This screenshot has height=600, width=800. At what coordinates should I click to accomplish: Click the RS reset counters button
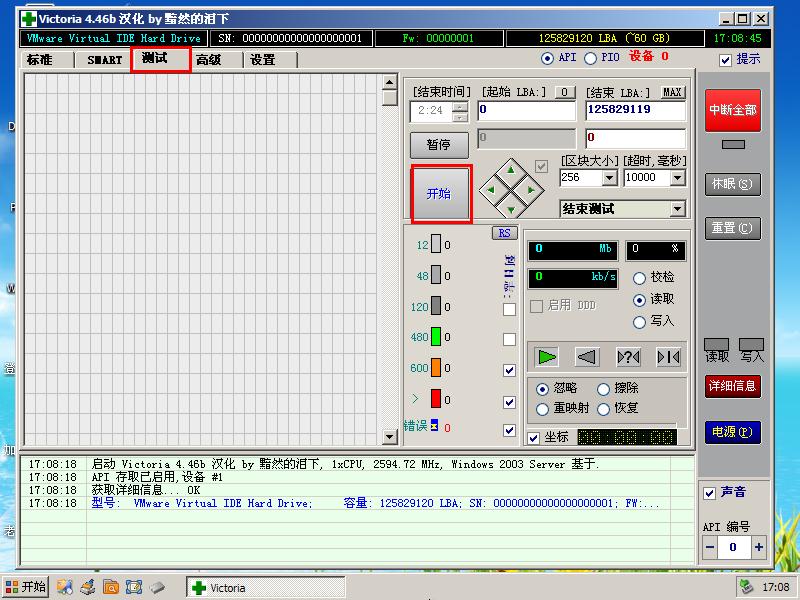505,233
